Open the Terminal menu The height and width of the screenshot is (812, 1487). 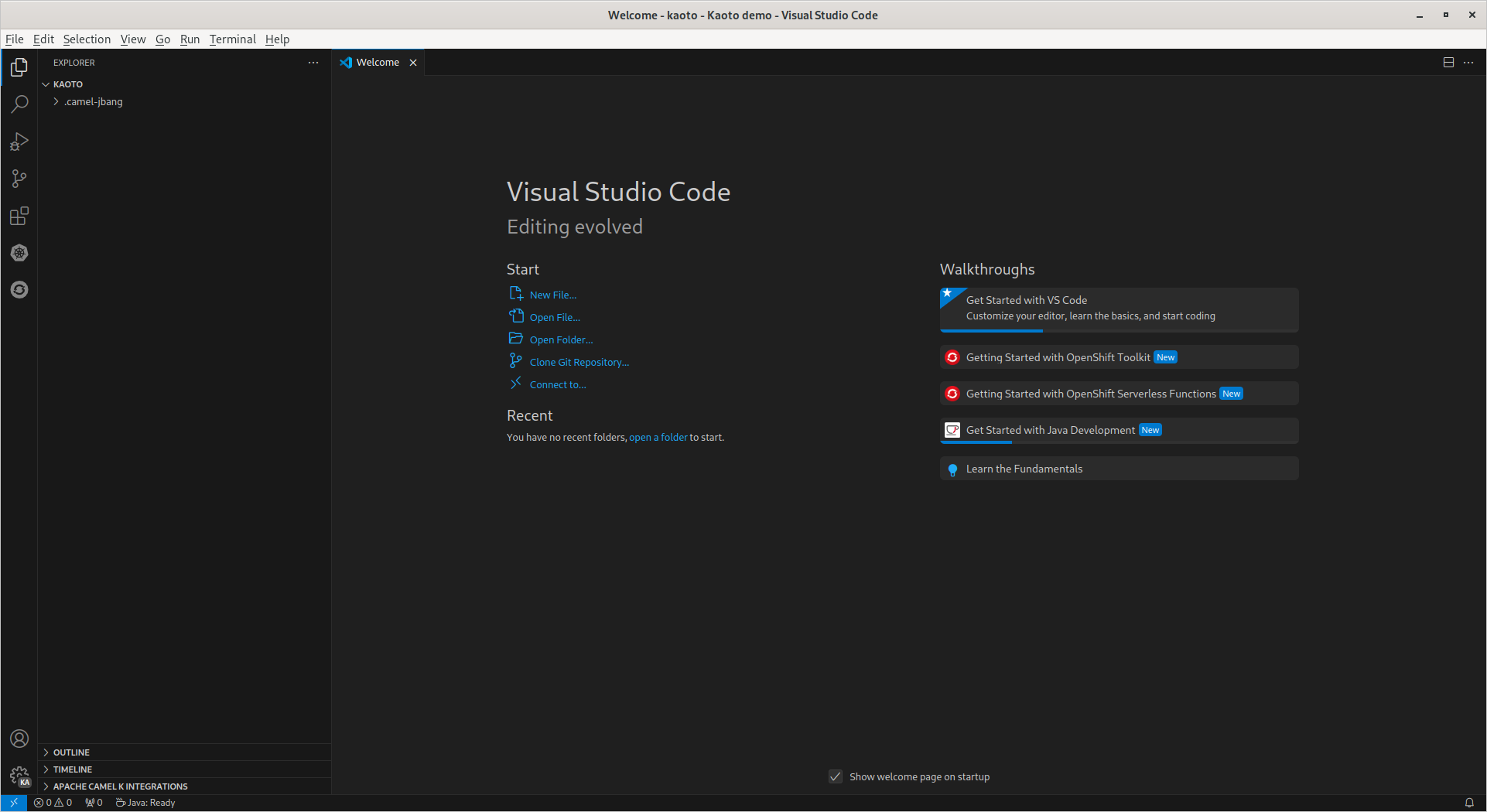(232, 39)
